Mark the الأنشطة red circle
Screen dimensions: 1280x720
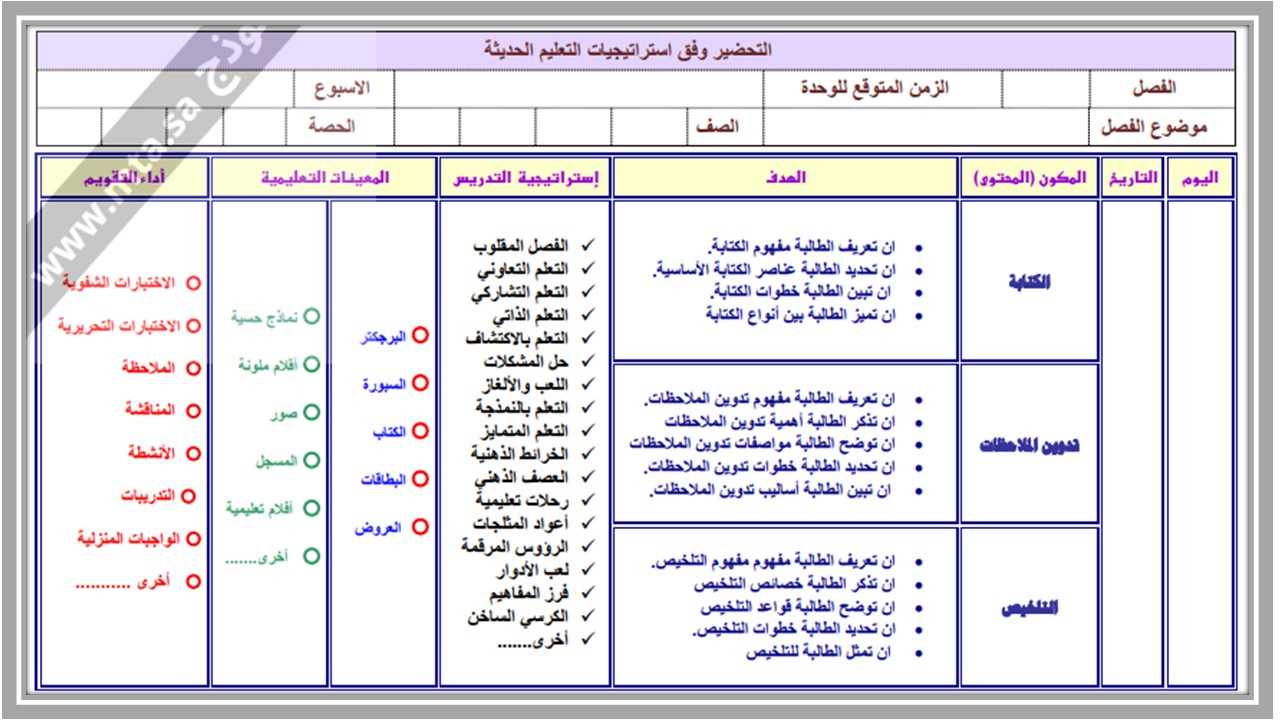coord(193,453)
